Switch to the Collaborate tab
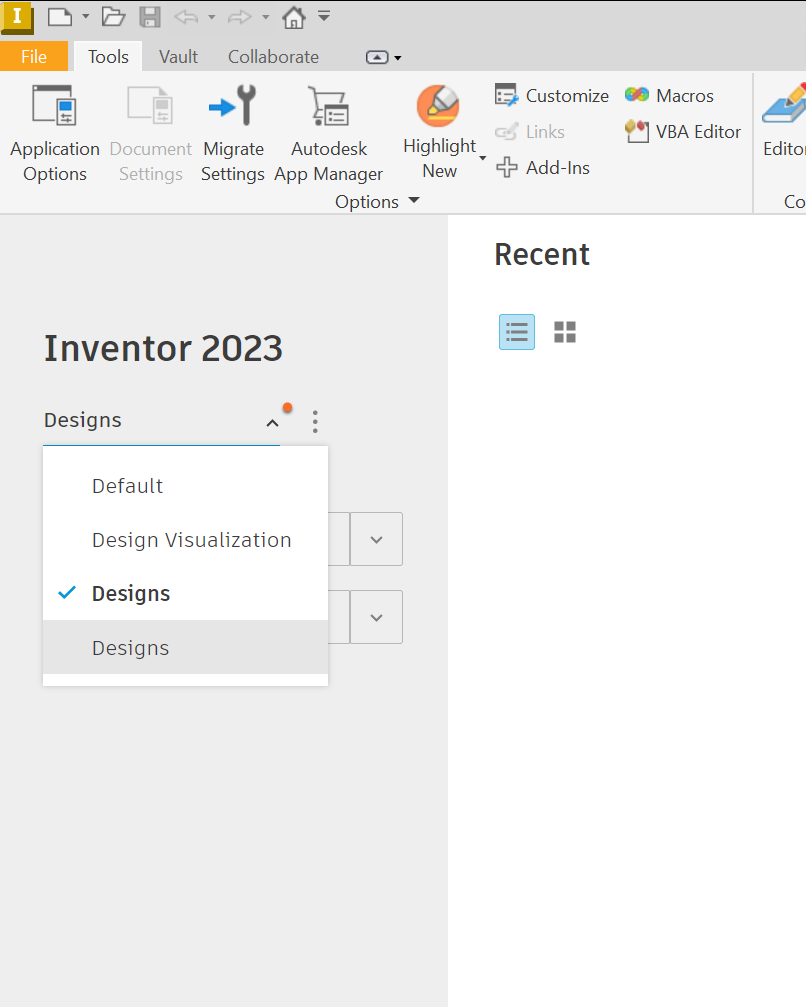Image resolution: width=806 pixels, height=1007 pixels. [274, 57]
